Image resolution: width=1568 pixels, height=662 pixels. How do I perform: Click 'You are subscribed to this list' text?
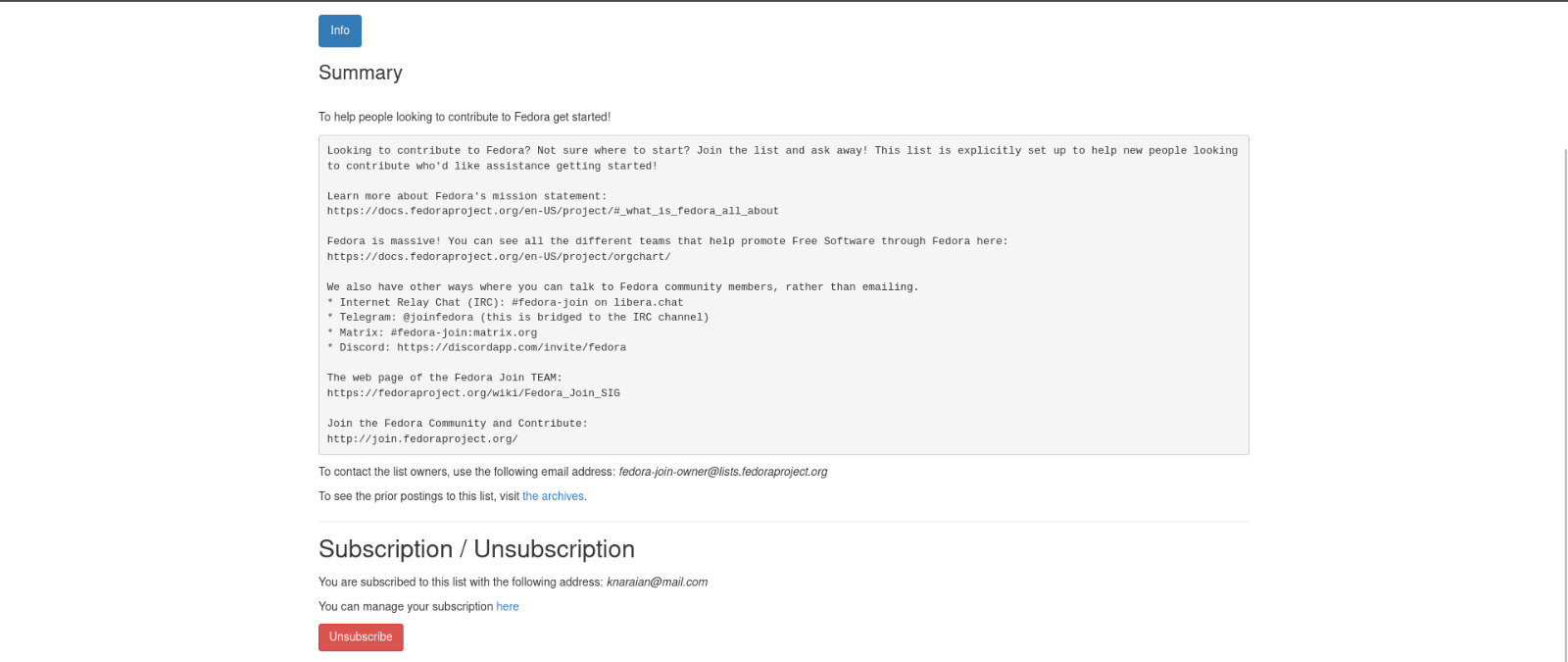tap(461, 583)
